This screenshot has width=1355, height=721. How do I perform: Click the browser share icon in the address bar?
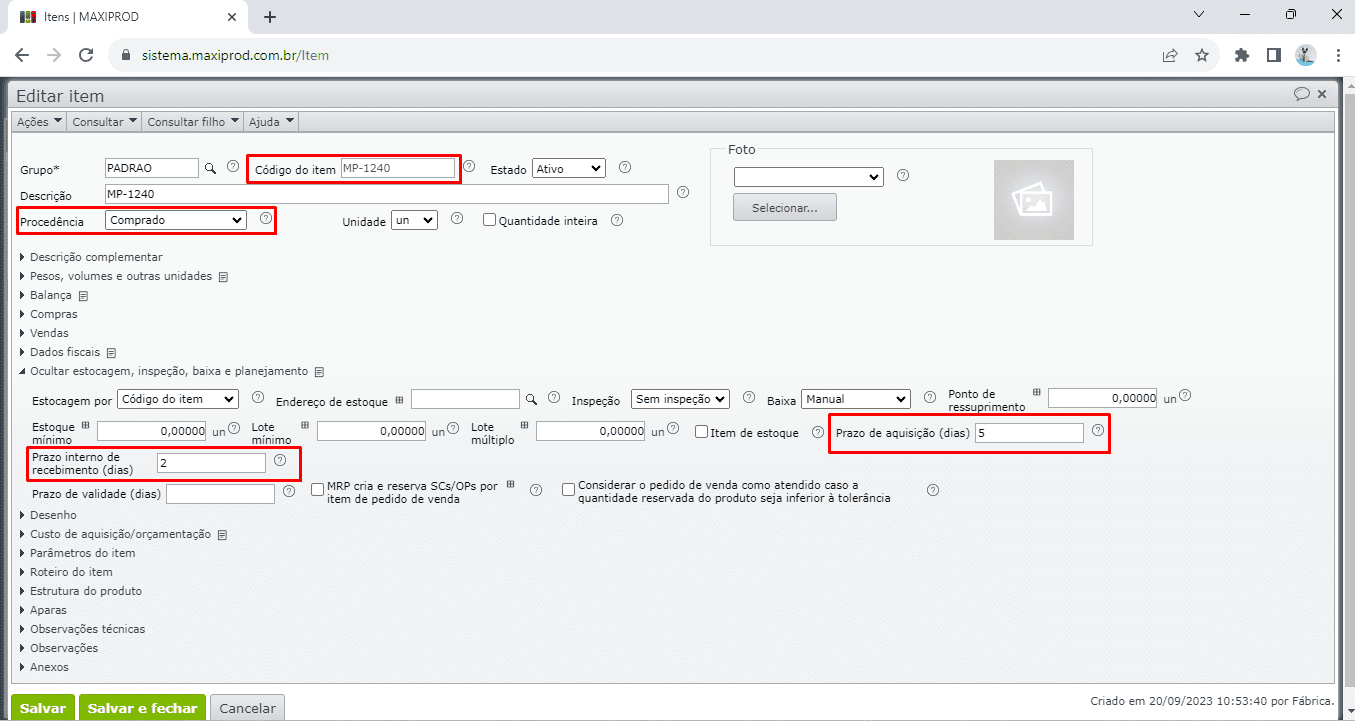click(1170, 56)
